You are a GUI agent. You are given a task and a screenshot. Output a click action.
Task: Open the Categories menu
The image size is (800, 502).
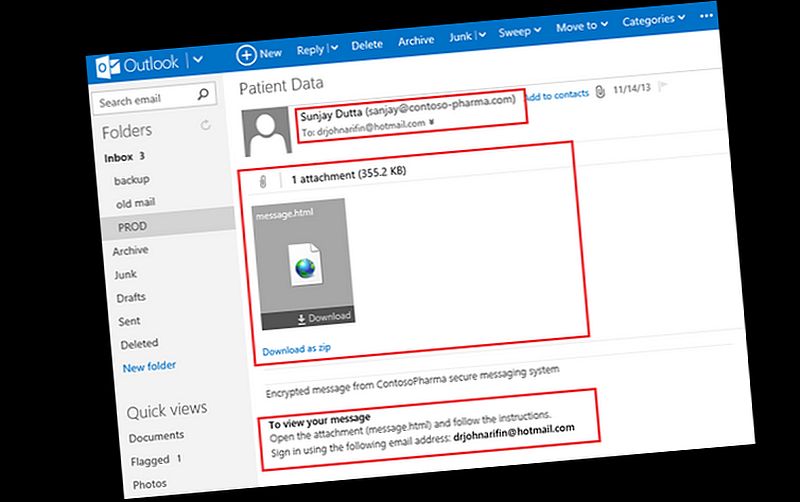pyautogui.click(x=653, y=20)
